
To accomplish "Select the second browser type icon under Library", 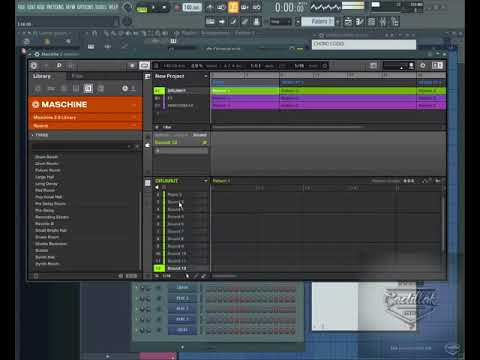I will pyautogui.click(x=51, y=88).
